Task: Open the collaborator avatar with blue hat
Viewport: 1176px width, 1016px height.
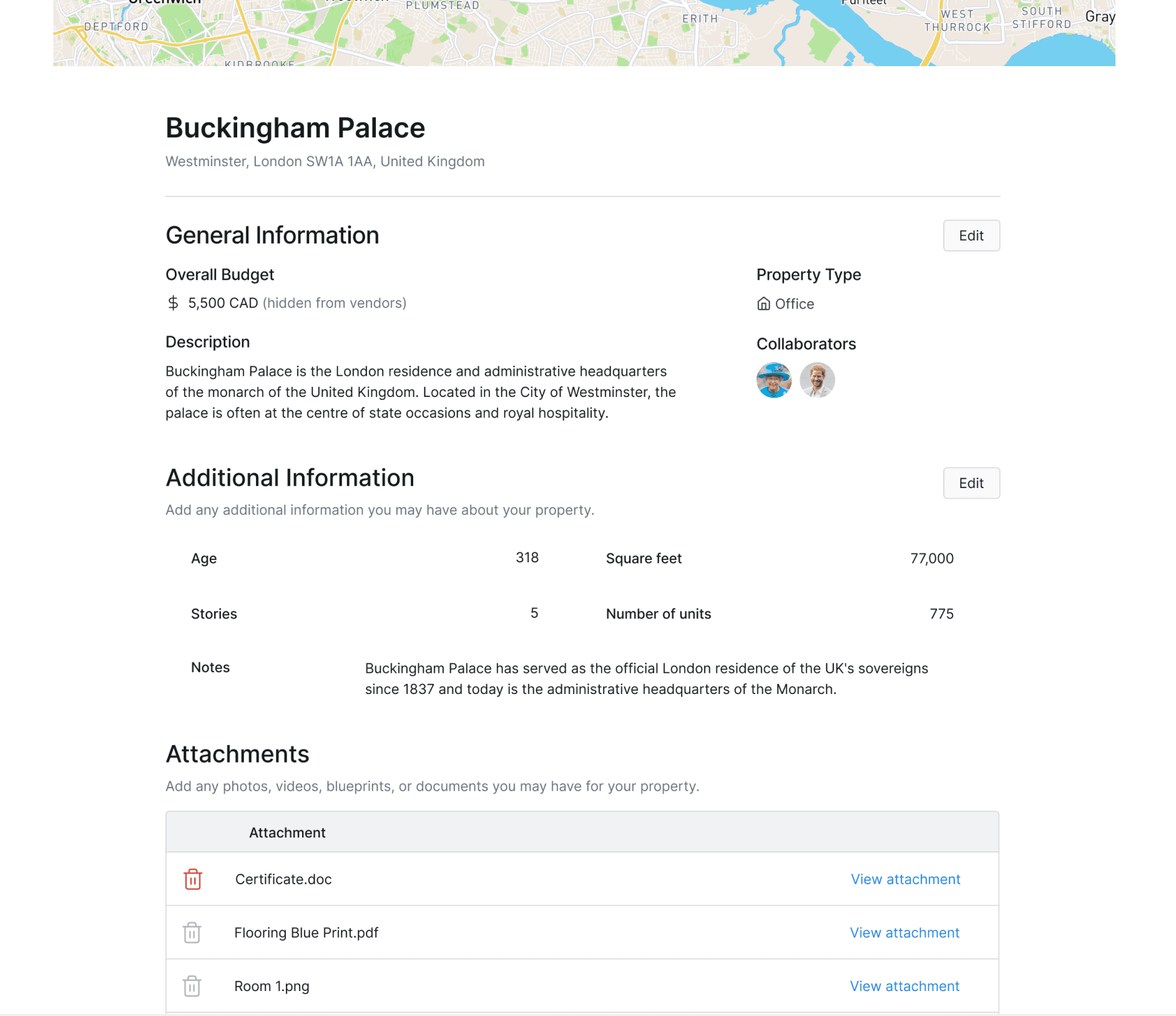Action: (x=774, y=380)
